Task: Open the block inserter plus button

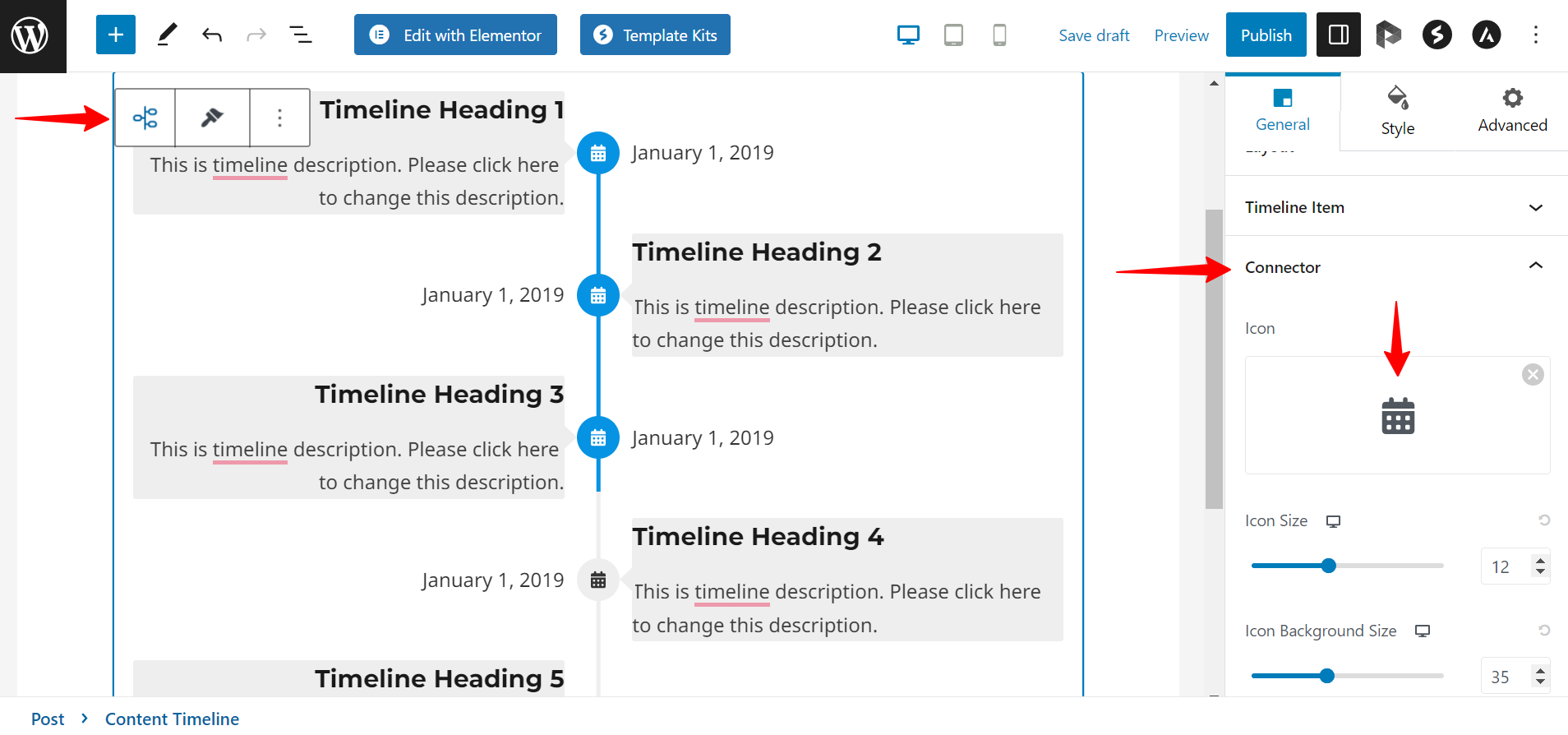Action: coord(116,35)
